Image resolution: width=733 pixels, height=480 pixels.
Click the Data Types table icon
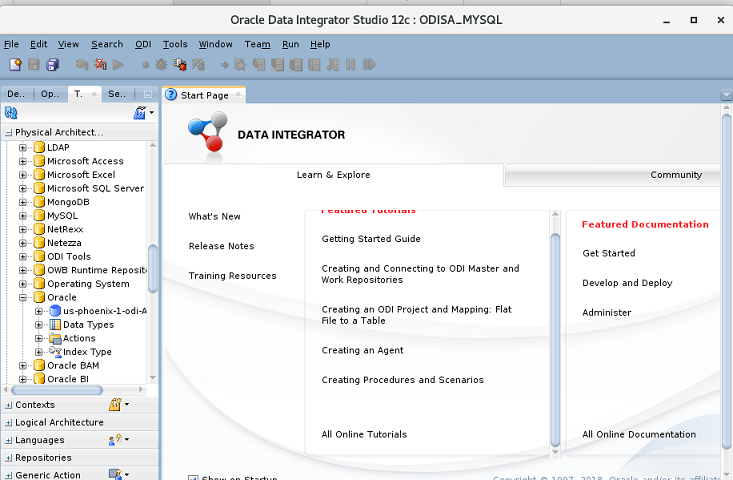point(55,324)
